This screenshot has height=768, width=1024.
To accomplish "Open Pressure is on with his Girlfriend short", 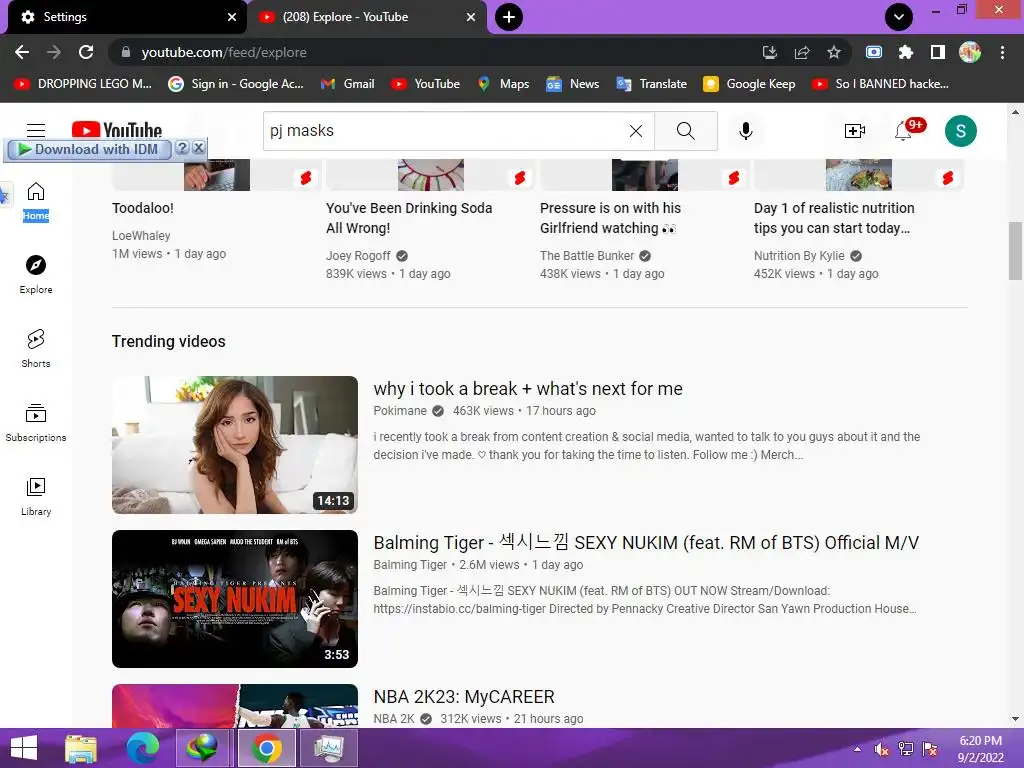I will [x=610, y=217].
